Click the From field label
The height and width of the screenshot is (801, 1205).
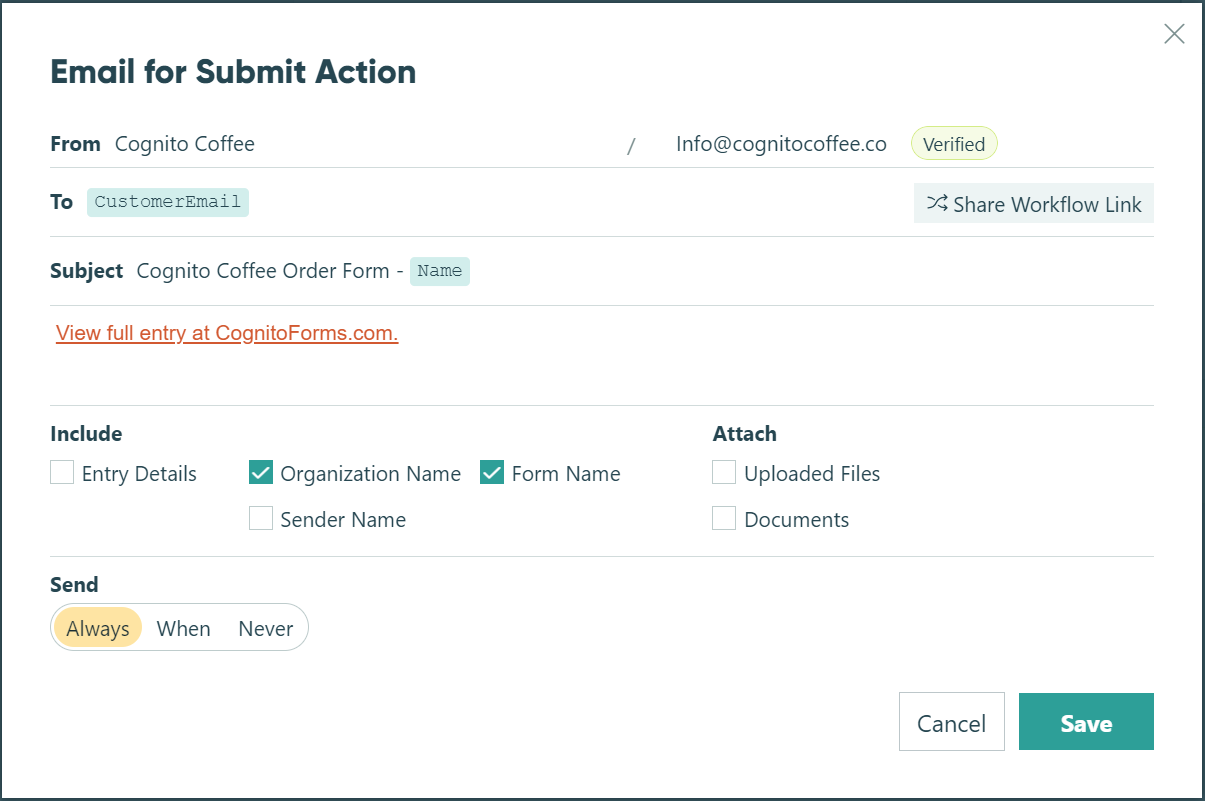tap(75, 144)
